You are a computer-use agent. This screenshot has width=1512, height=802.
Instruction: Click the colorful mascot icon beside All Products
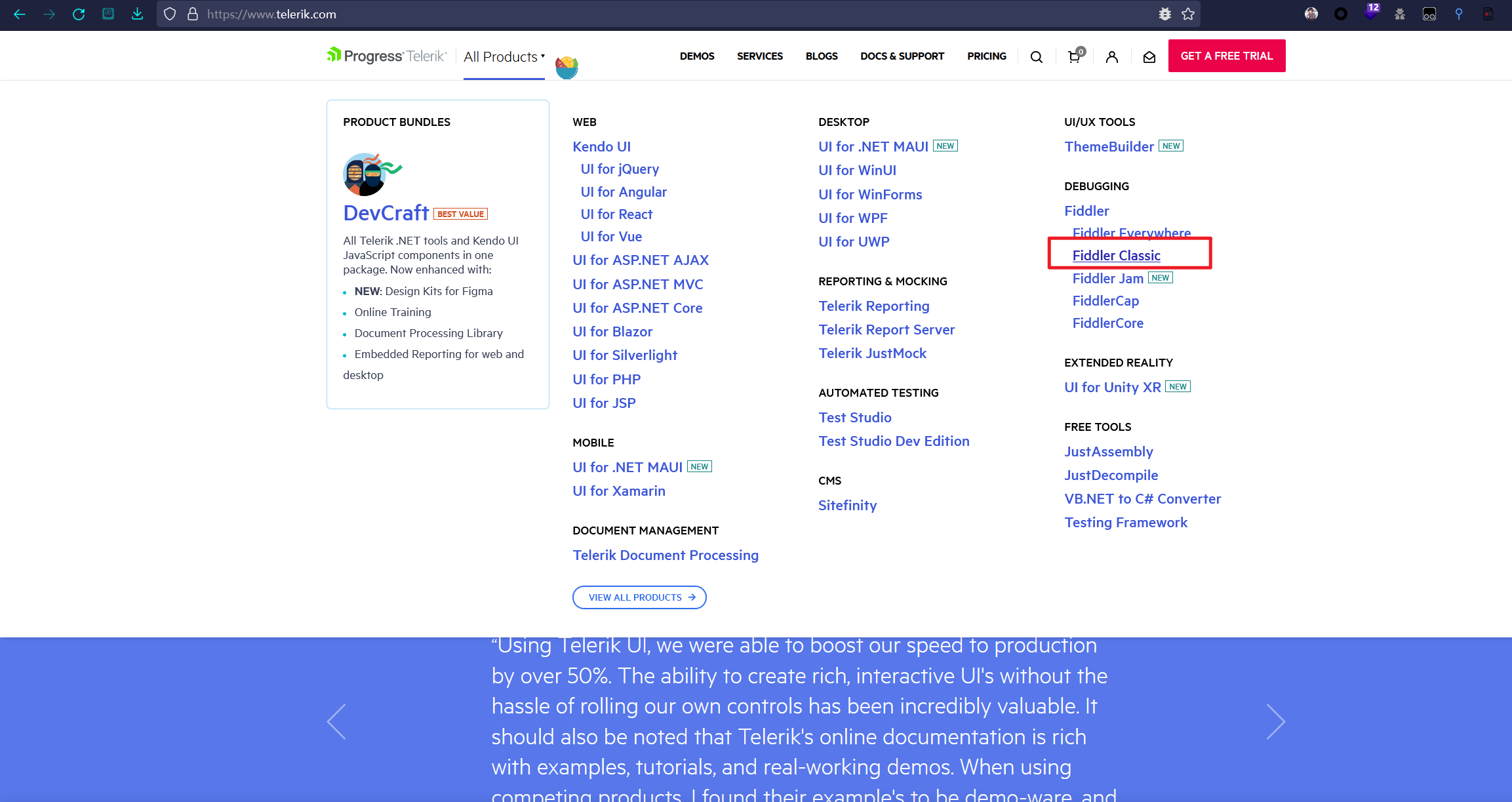coord(567,68)
